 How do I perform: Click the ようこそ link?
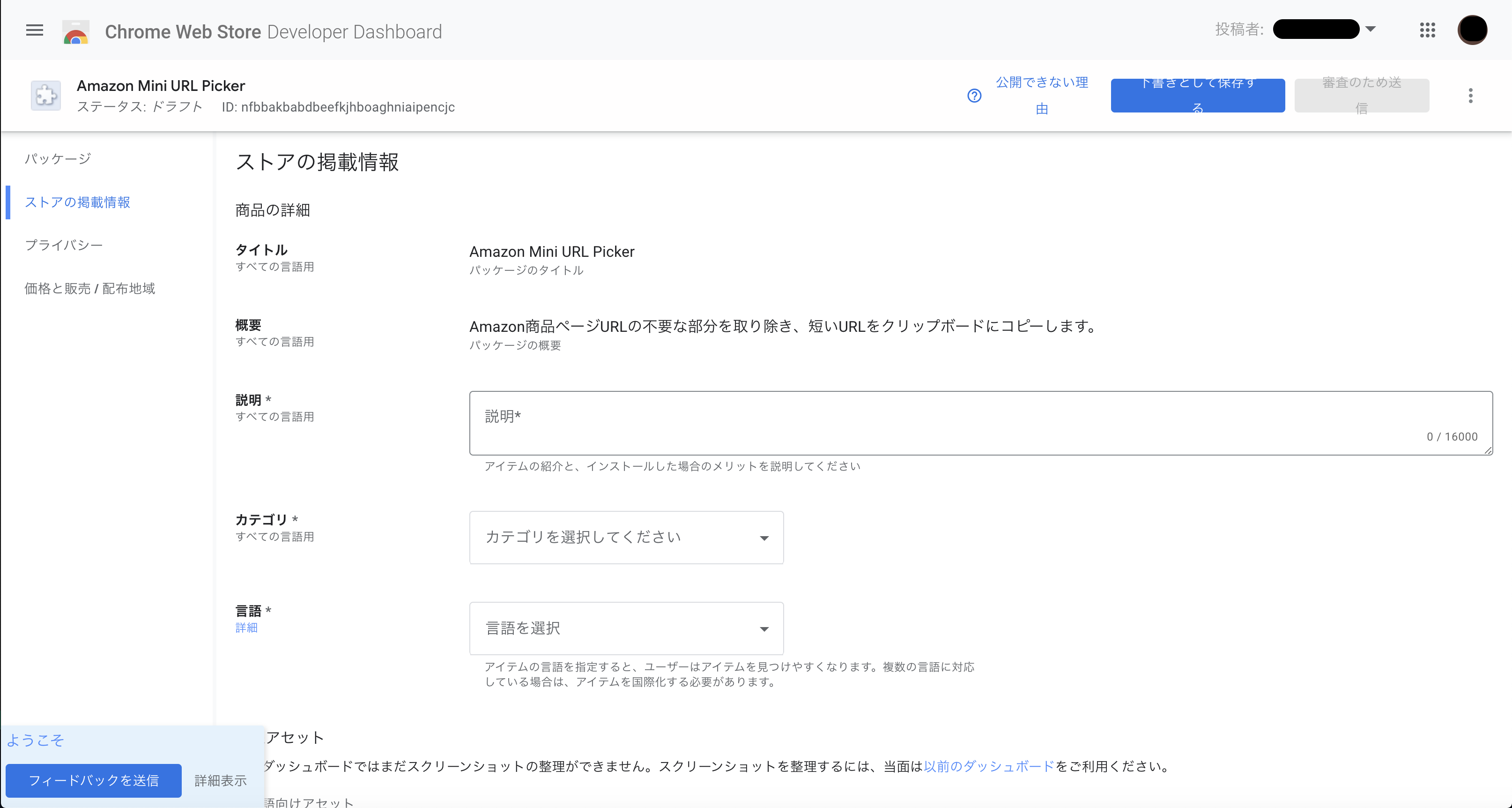pyautogui.click(x=35, y=740)
